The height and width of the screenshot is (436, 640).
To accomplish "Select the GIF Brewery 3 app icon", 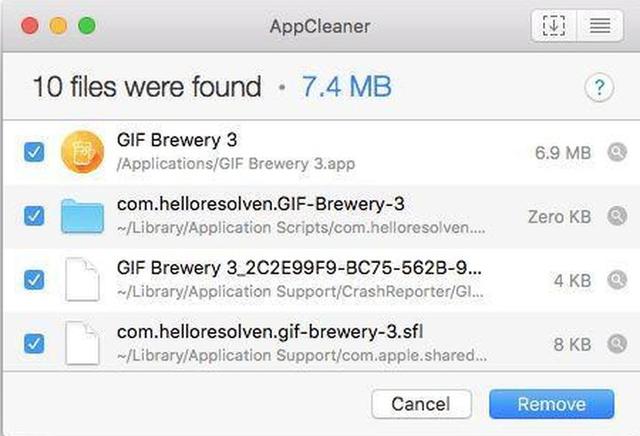I will click(82, 152).
